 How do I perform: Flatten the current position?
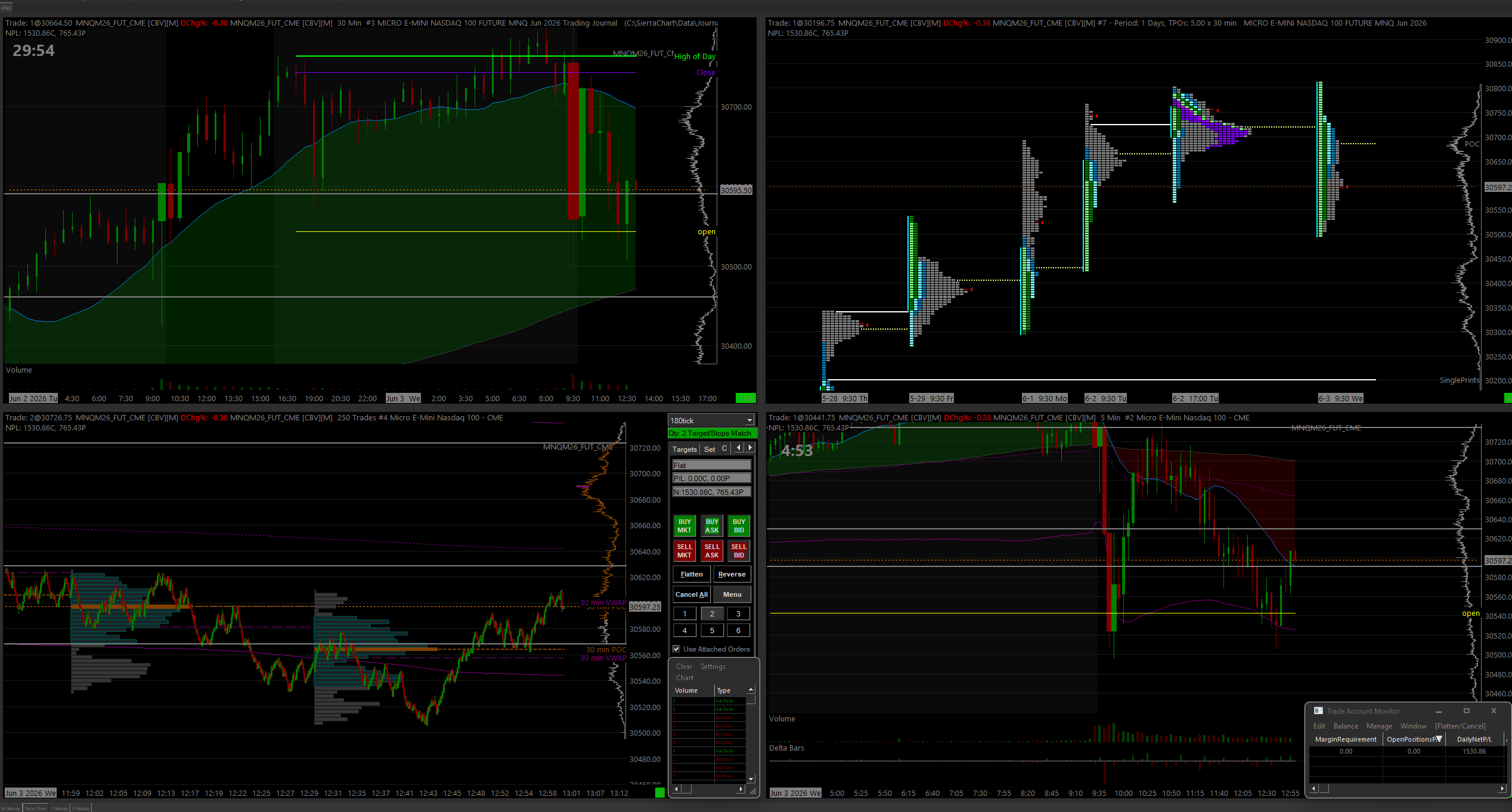tap(692, 574)
